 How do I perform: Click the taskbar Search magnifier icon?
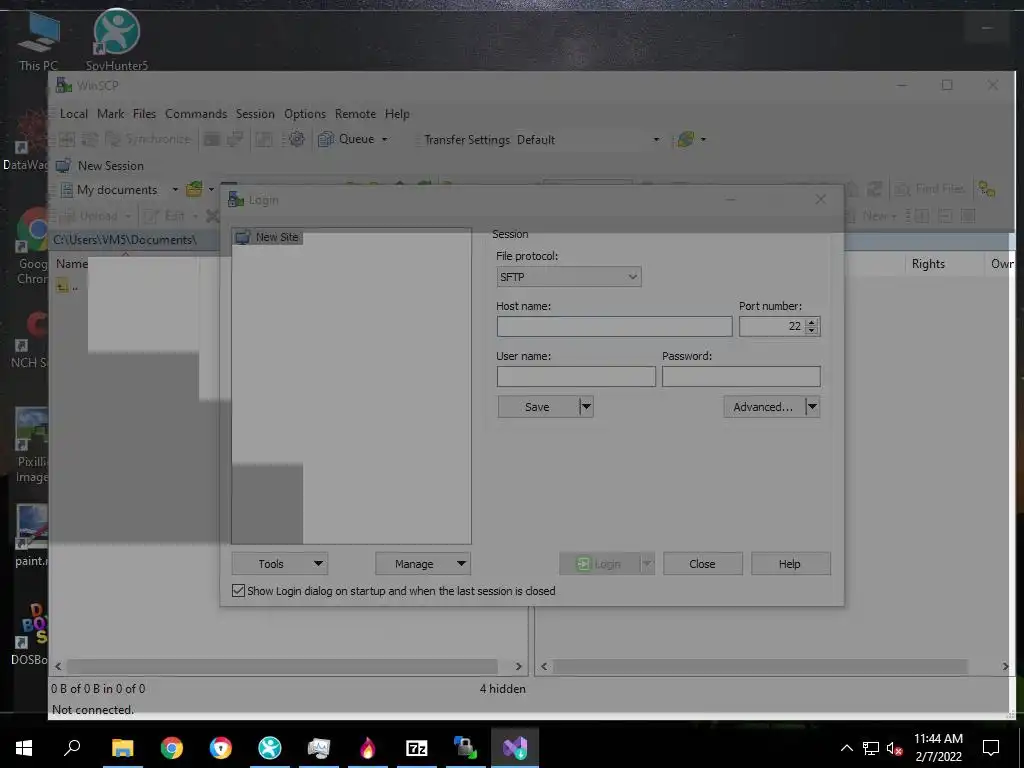point(72,747)
